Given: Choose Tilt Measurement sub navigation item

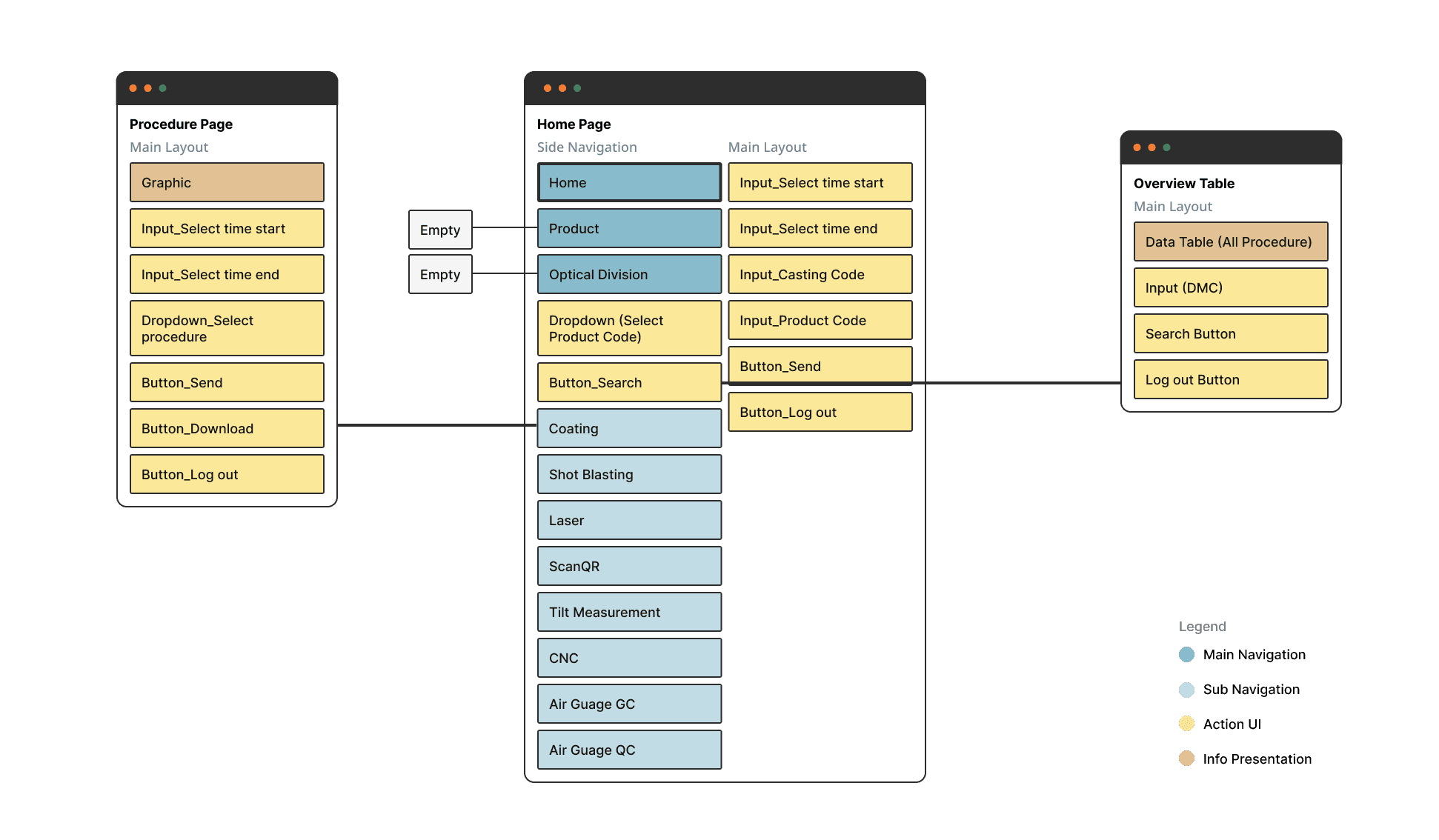Looking at the screenshot, I should [x=629, y=612].
